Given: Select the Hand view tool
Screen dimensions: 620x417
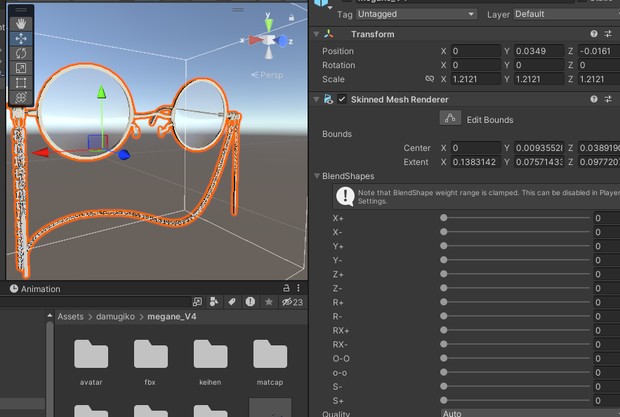Looking at the screenshot, I should coord(21,24).
